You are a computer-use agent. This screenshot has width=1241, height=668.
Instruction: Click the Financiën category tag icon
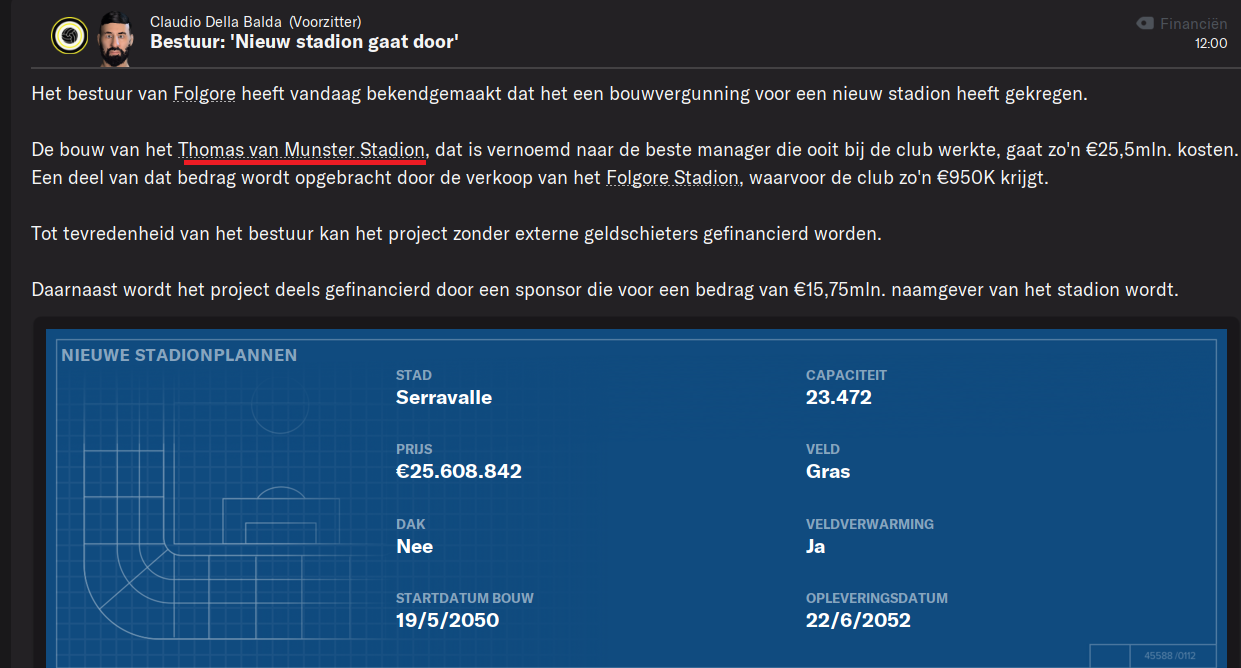click(x=1144, y=23)
